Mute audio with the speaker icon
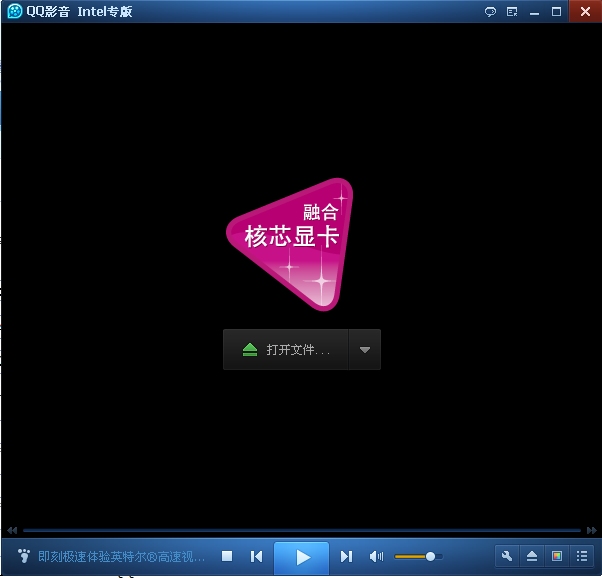602x578 pixels. click(x=376, y=556)
